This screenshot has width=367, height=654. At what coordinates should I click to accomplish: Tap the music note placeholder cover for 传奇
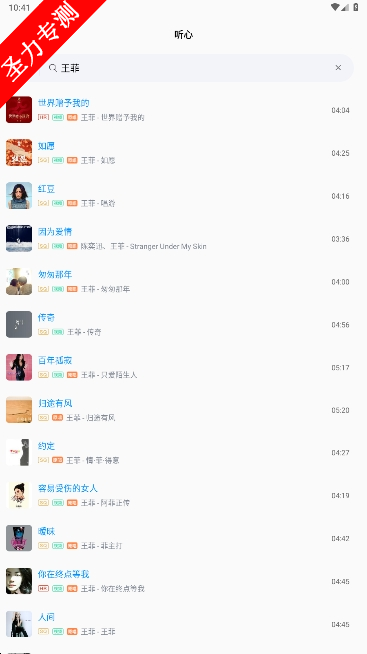click(19, 324)
